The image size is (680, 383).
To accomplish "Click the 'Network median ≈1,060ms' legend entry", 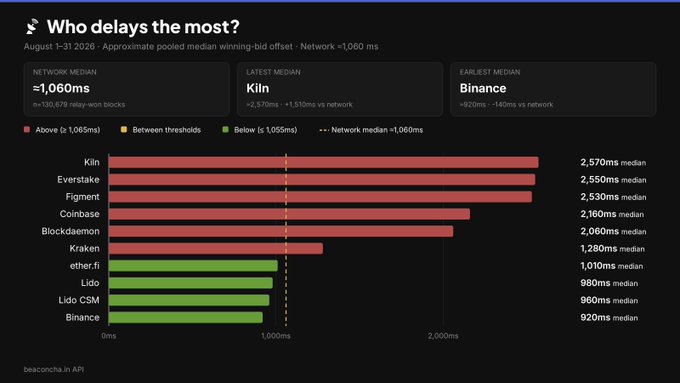I will (371, 130).
